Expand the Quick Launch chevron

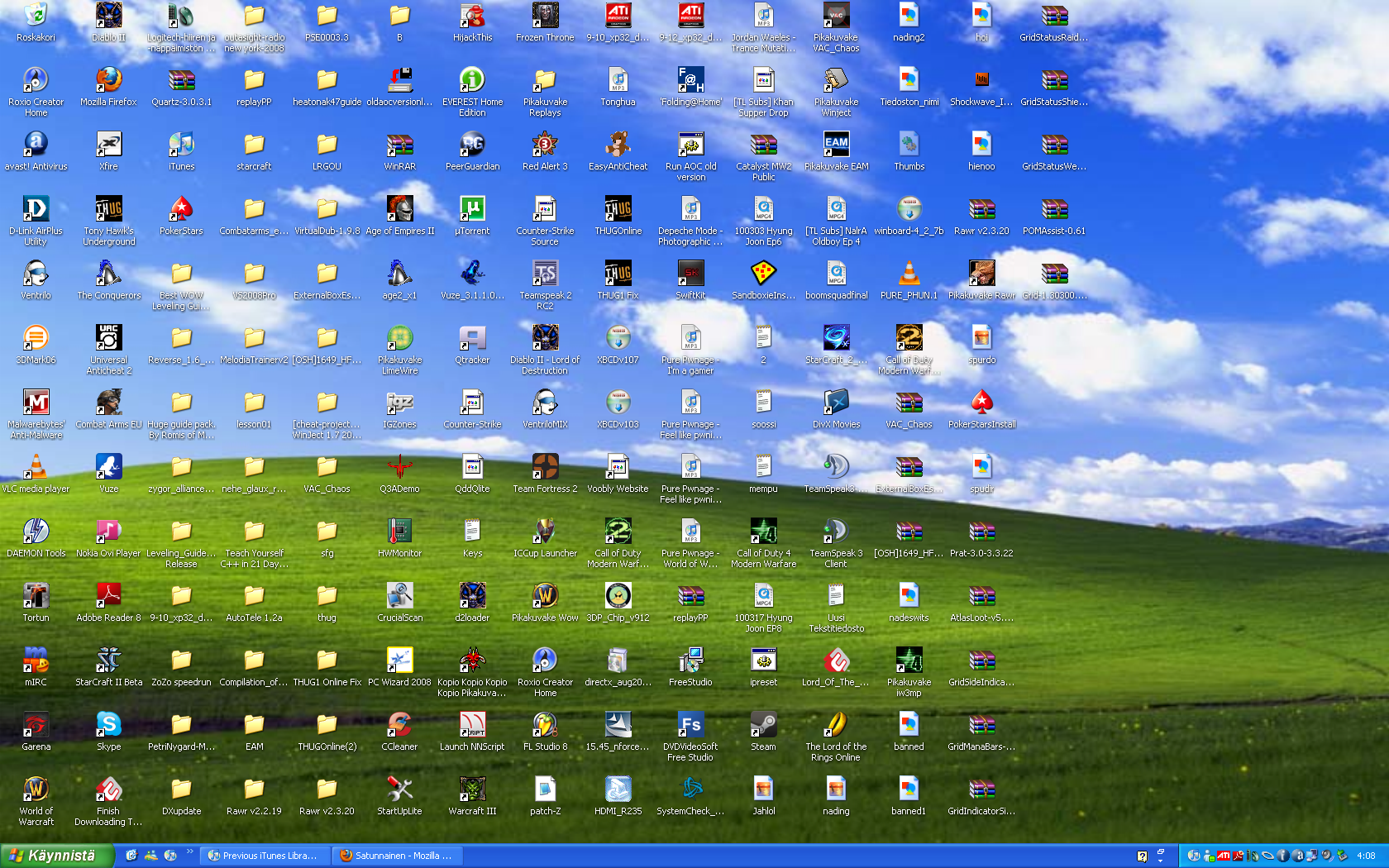click(x=189, y=851)
